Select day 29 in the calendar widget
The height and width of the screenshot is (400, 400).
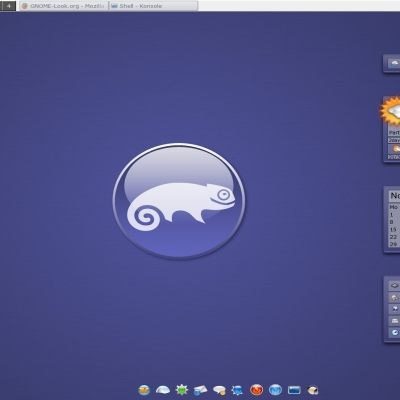(393, 244)
